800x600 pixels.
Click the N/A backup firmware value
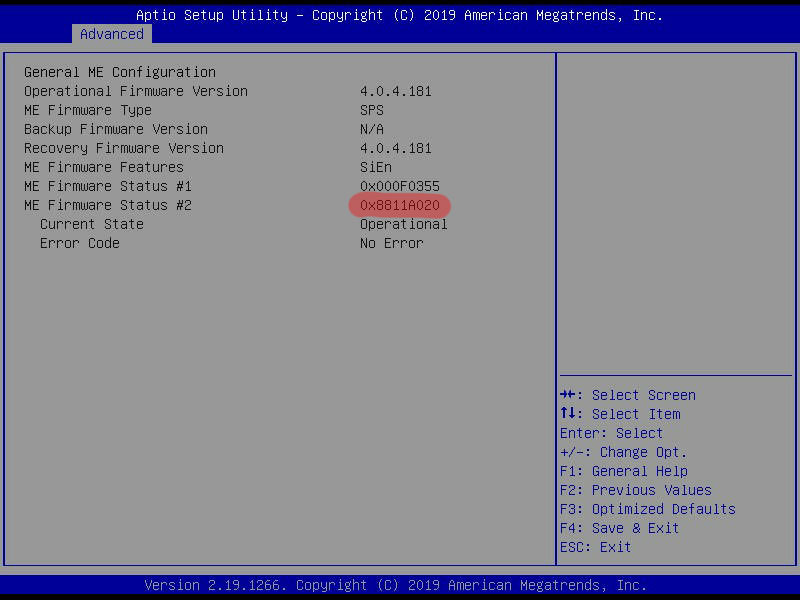[x=372, y=129]
